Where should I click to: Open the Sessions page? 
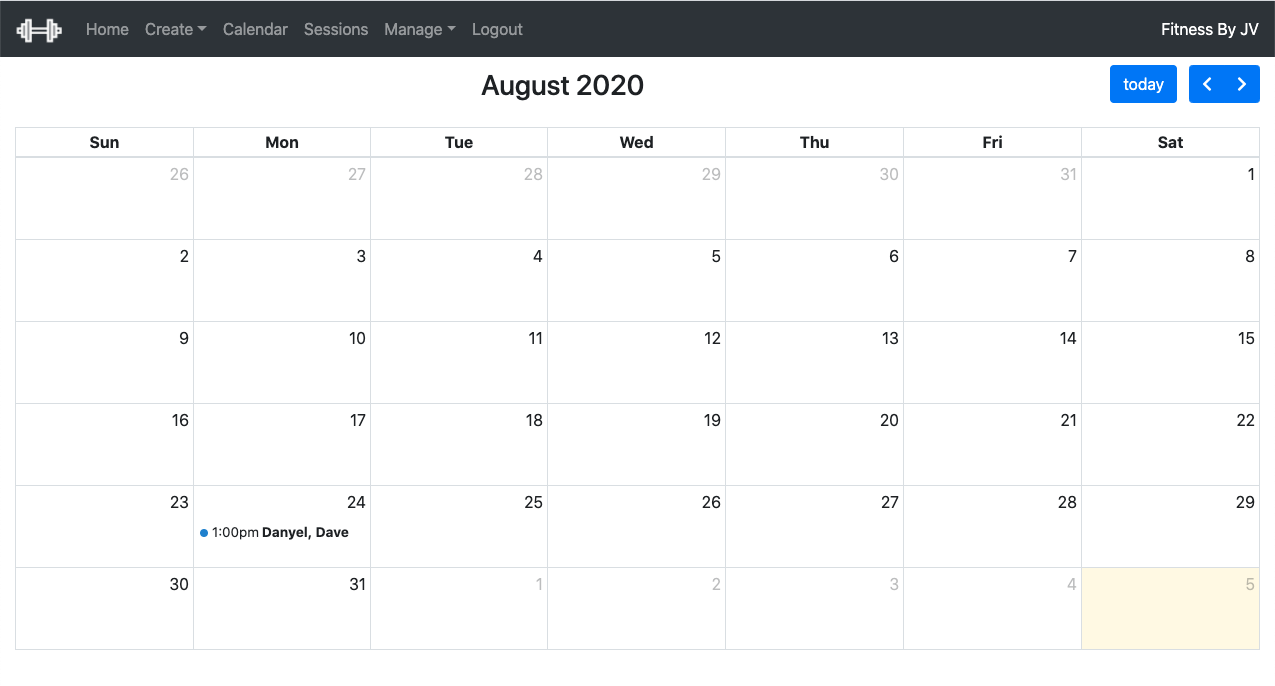pos(336,29)
